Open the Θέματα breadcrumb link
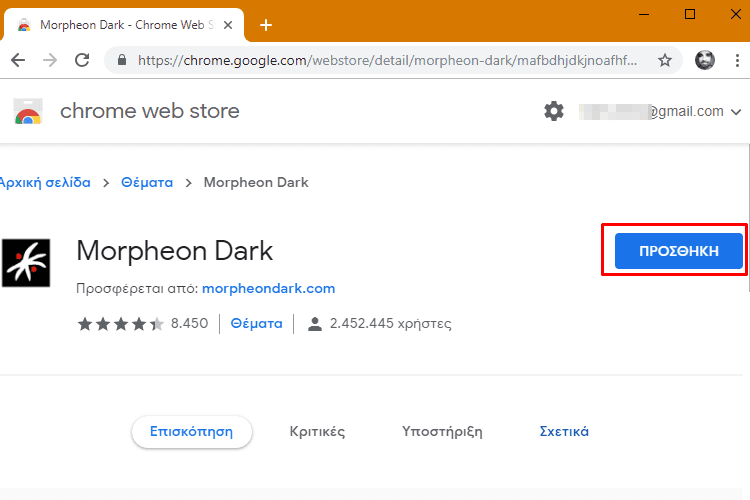Screen dimensions: 750x500 point(147,182)
